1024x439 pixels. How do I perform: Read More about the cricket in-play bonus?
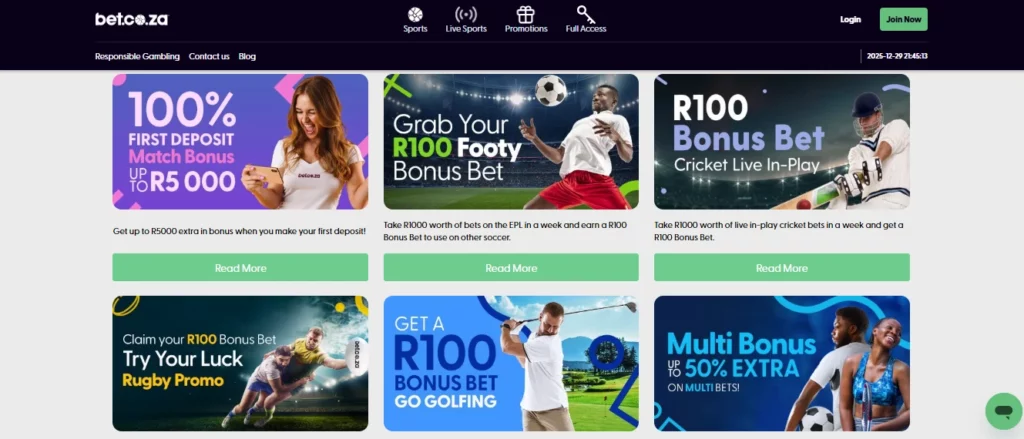point(782,268)
